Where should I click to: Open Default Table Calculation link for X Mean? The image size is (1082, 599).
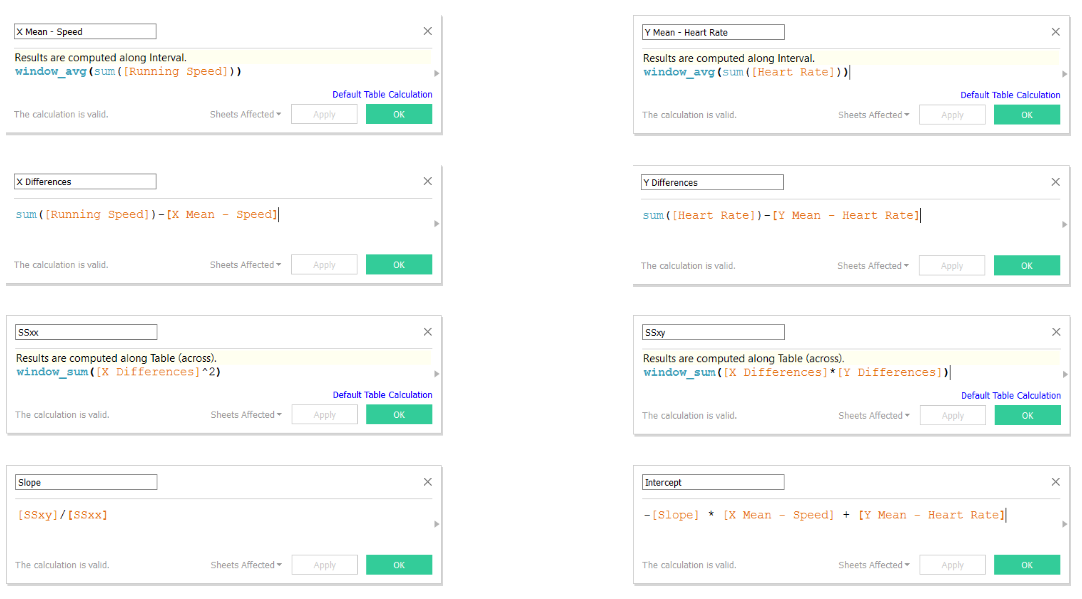382,95
